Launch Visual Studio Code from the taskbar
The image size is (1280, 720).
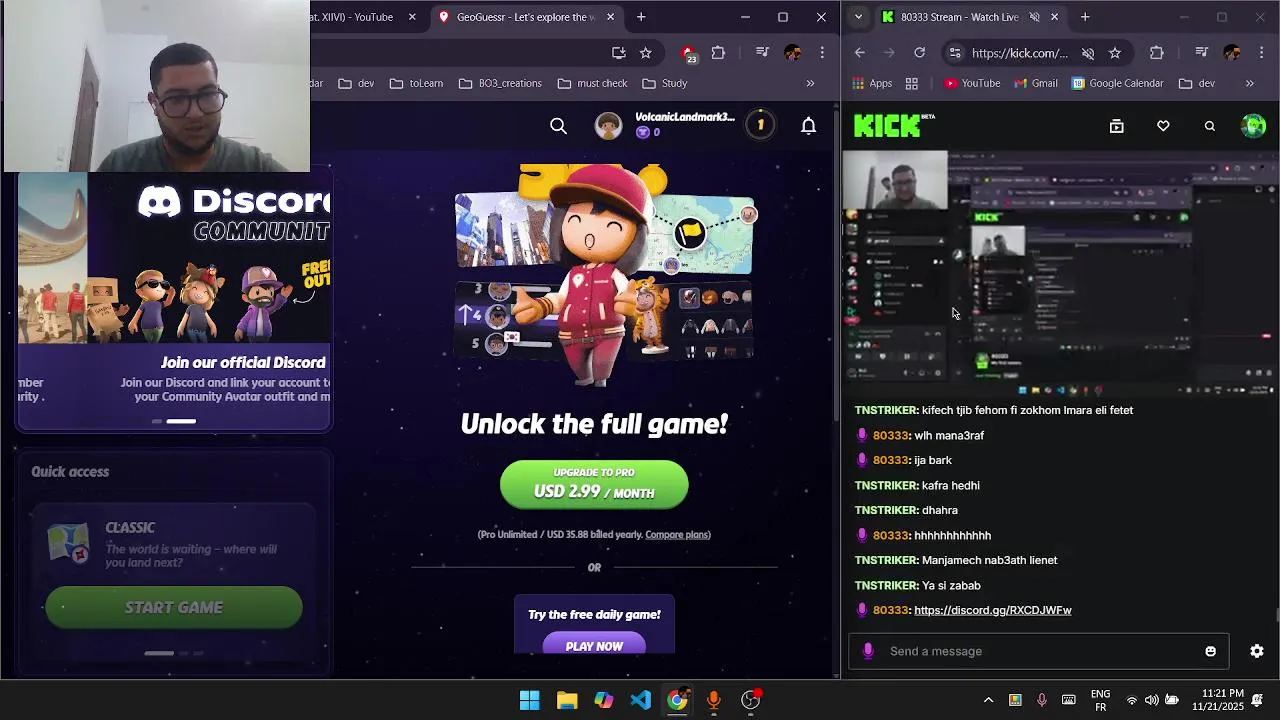641,700
